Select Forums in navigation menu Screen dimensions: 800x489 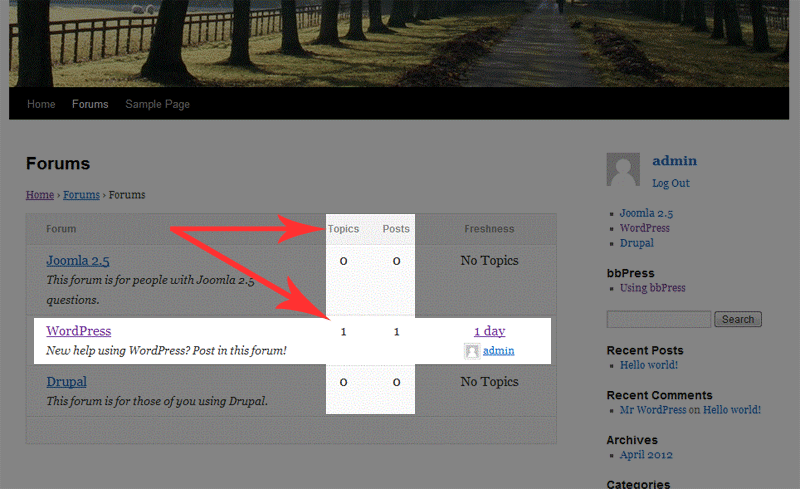pos(90,104)
